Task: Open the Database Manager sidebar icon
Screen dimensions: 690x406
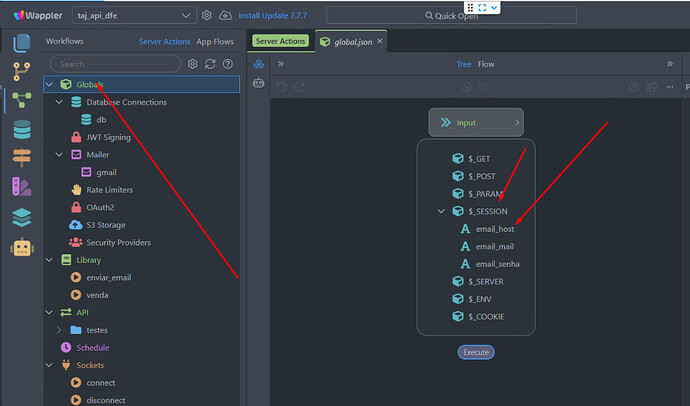Action: tap(21, 129)
